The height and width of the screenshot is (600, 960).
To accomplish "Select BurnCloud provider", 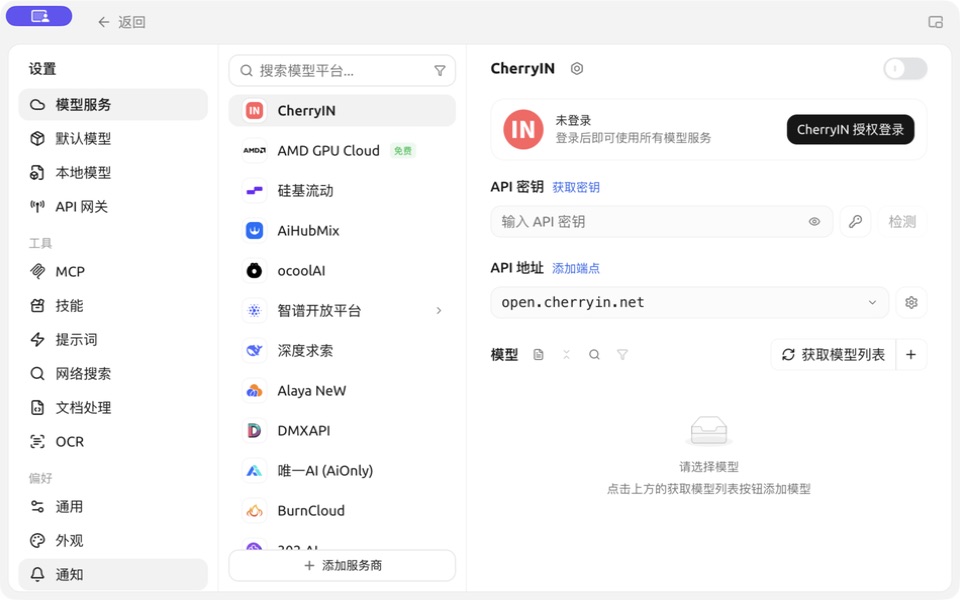I will [342, 511].
